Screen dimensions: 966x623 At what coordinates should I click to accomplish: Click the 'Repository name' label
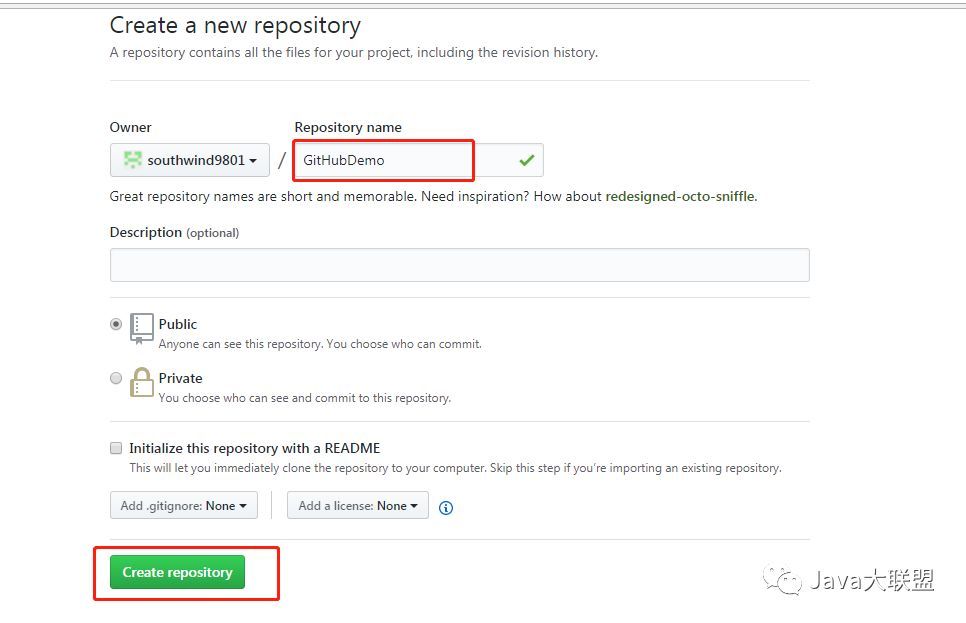pyautogui.click(x=348, y=128)
